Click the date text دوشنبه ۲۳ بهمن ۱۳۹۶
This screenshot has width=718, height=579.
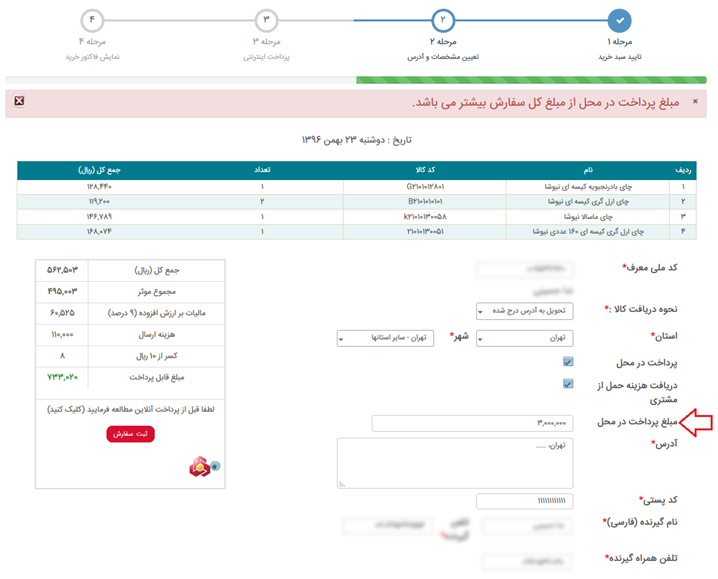[343, 140]
